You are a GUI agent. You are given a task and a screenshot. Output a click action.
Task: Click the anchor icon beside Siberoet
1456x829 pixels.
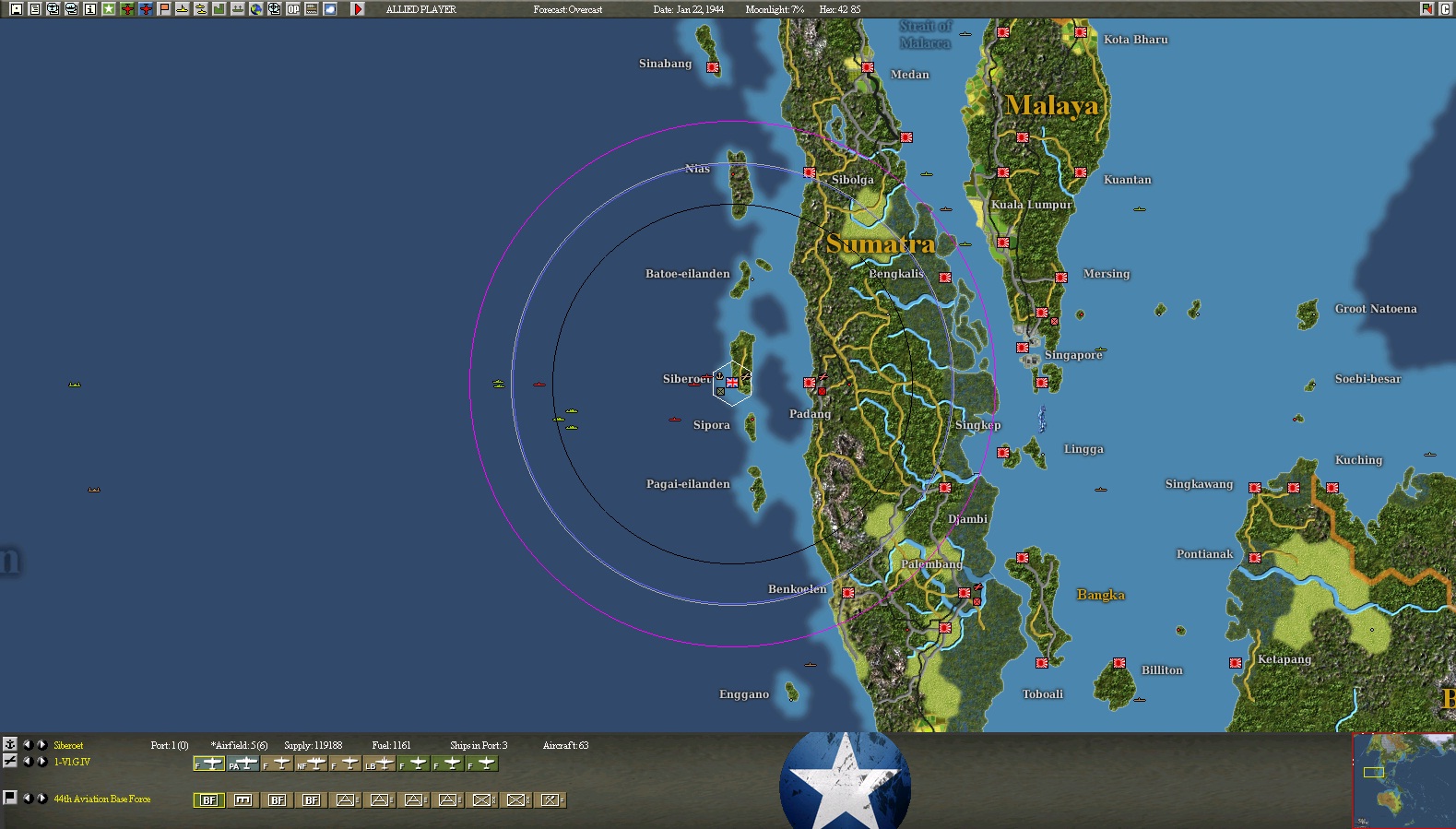[10, 744]
